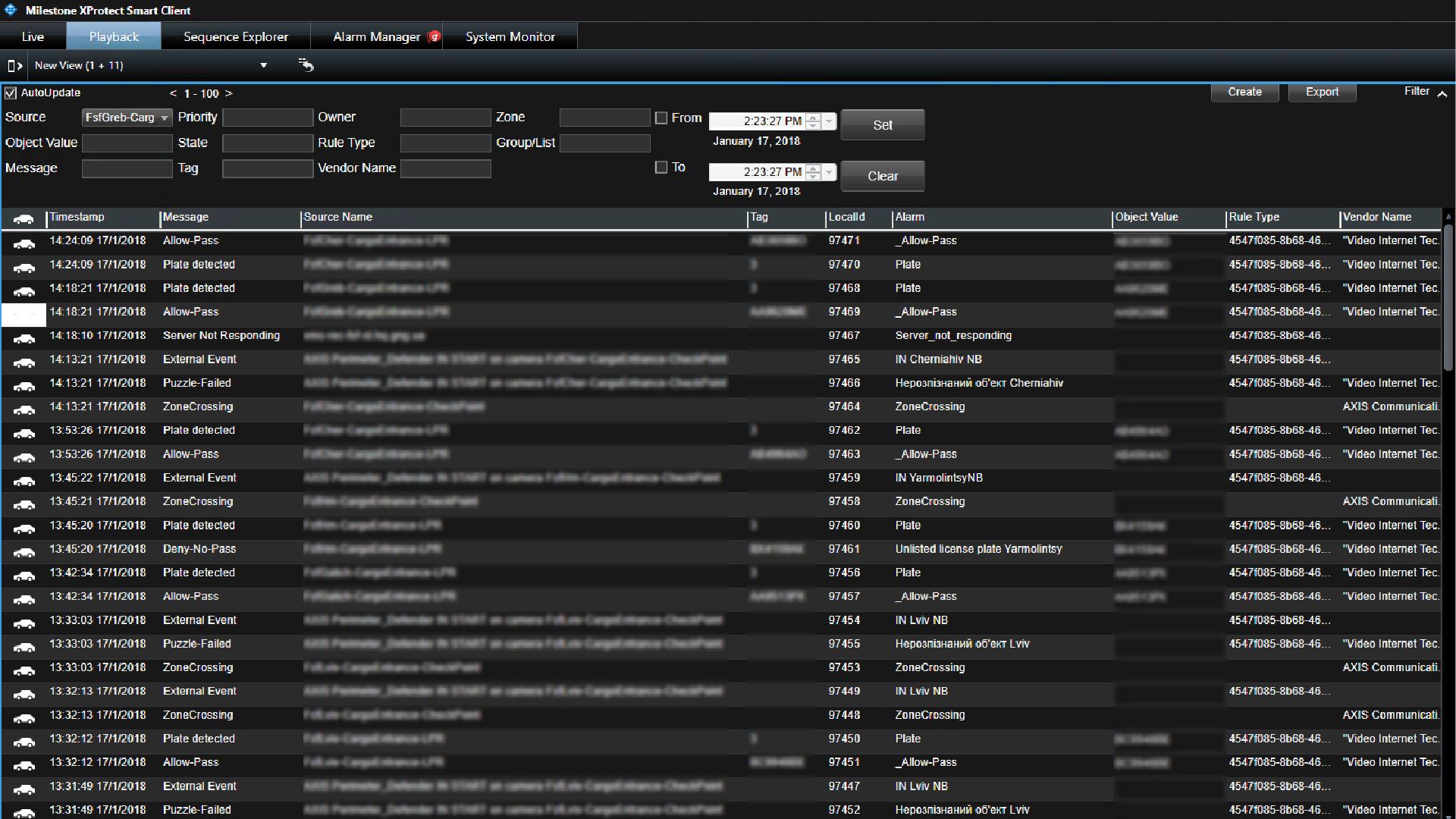Image resolution: width=1456 pixels, height=819 pixels.
Task: Click car icon for LocalId 97455 row
Action: [24, 647]
